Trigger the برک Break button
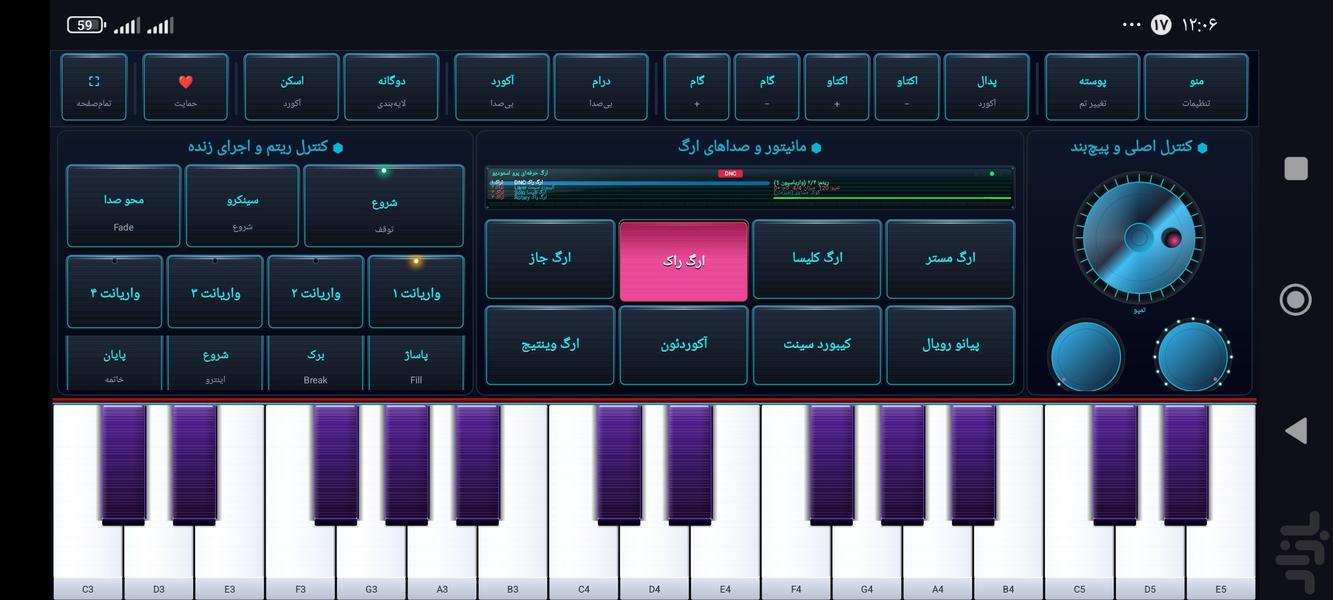This screenshot has width=1333, height=600. click(x=316, y=363)
